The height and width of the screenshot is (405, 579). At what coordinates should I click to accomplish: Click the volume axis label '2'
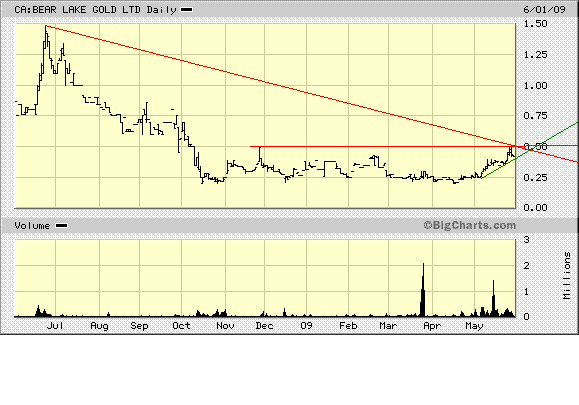(527, 266)
